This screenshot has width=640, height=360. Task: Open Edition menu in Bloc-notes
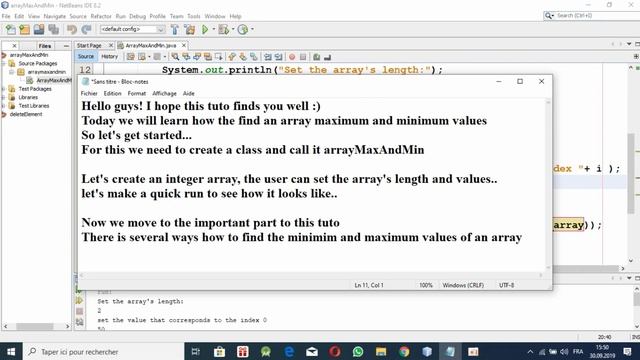click(x=112, y=93)
